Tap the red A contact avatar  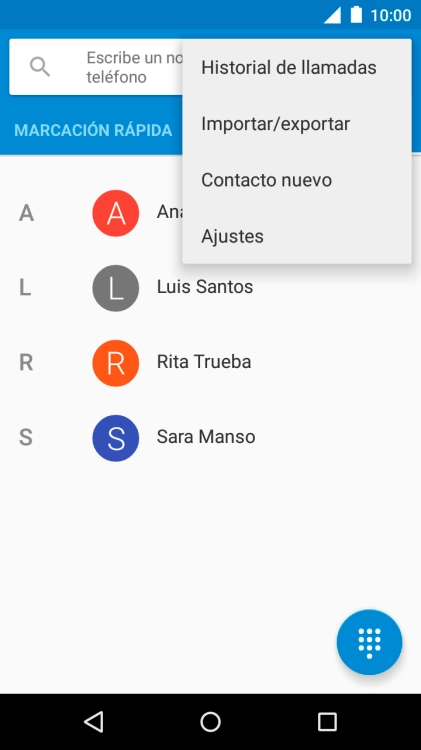tap(116, 213)
